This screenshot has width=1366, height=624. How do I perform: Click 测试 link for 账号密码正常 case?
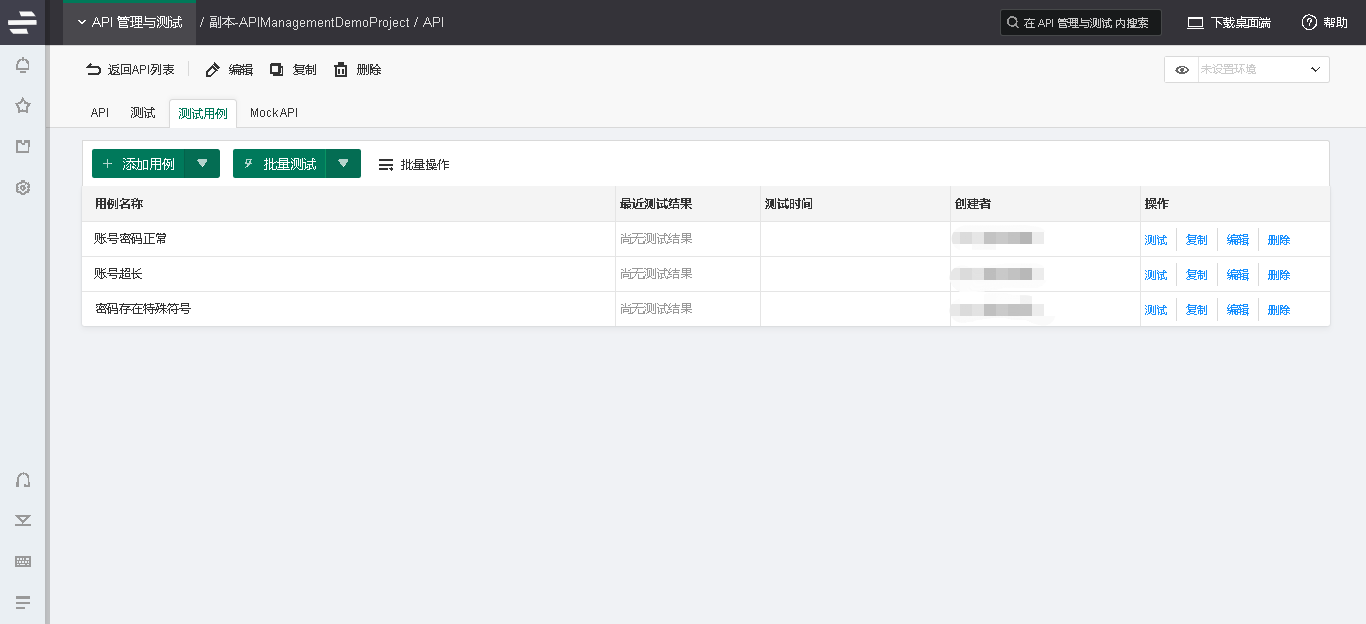[1155, 240]
